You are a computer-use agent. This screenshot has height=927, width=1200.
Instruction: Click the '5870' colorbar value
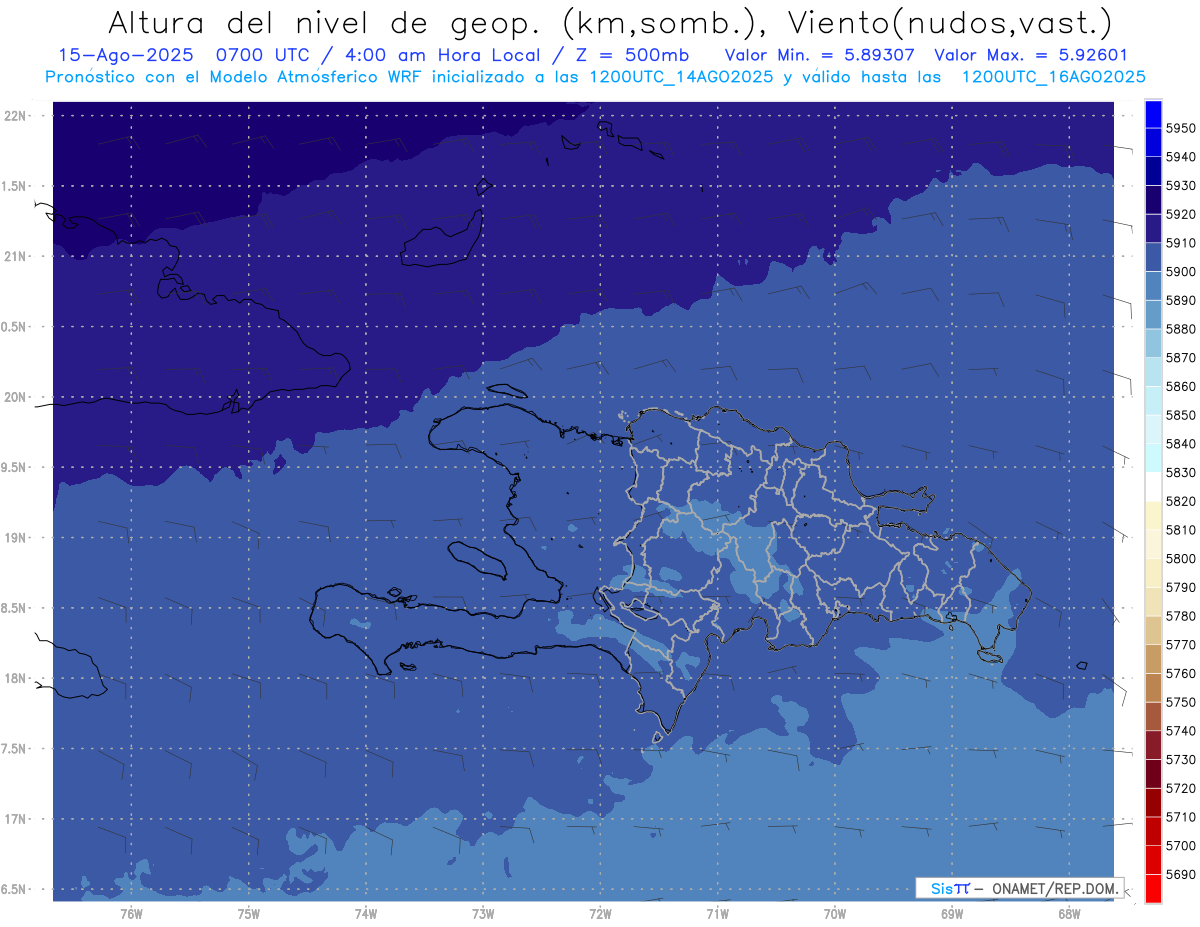[1181, 358]
